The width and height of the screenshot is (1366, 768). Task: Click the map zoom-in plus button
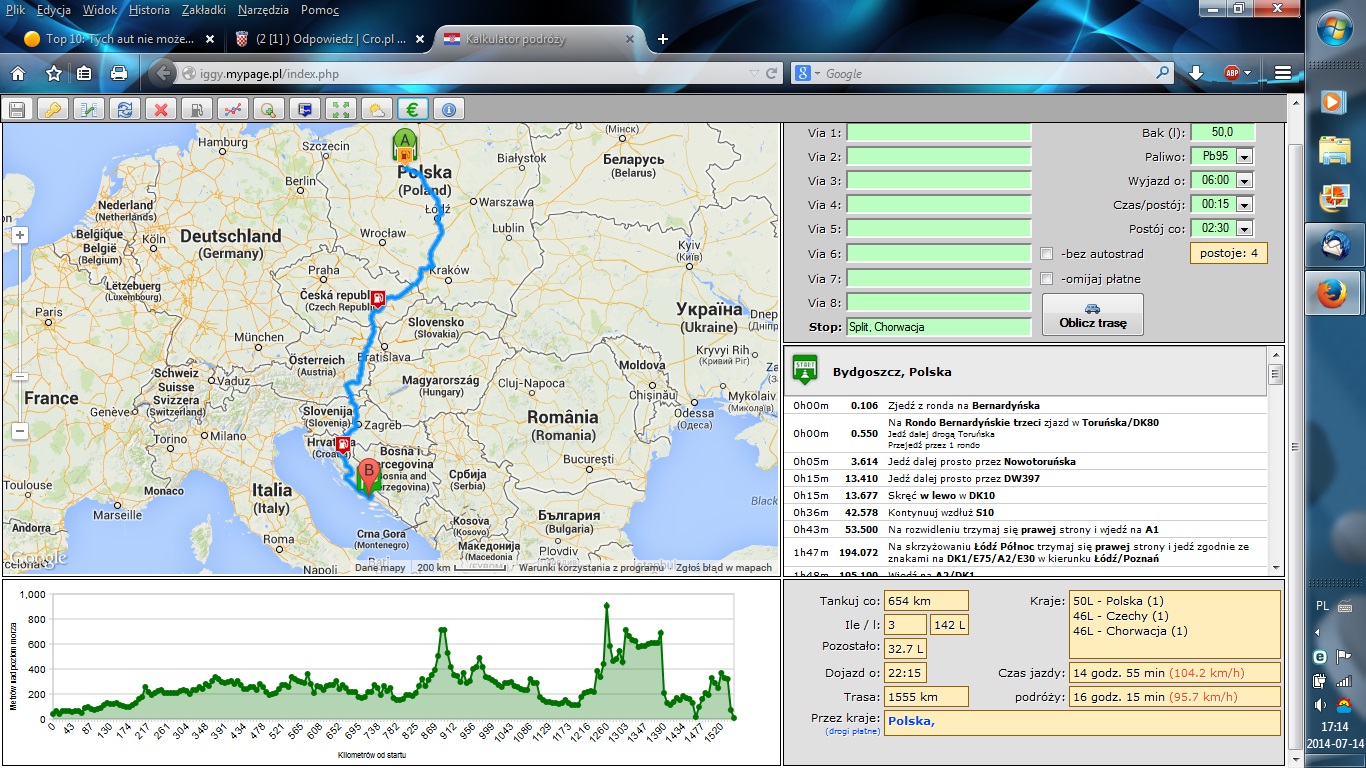20,234
